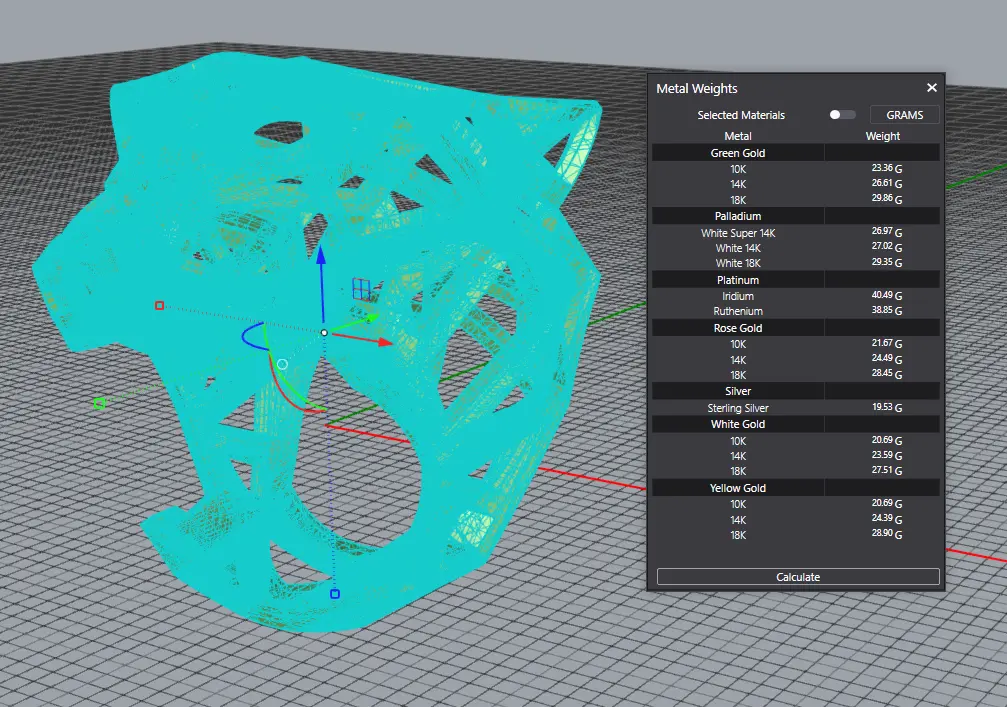Close the Metal Weights panel
This screenshot has width=1007, height=707.
tap(932, 88)
